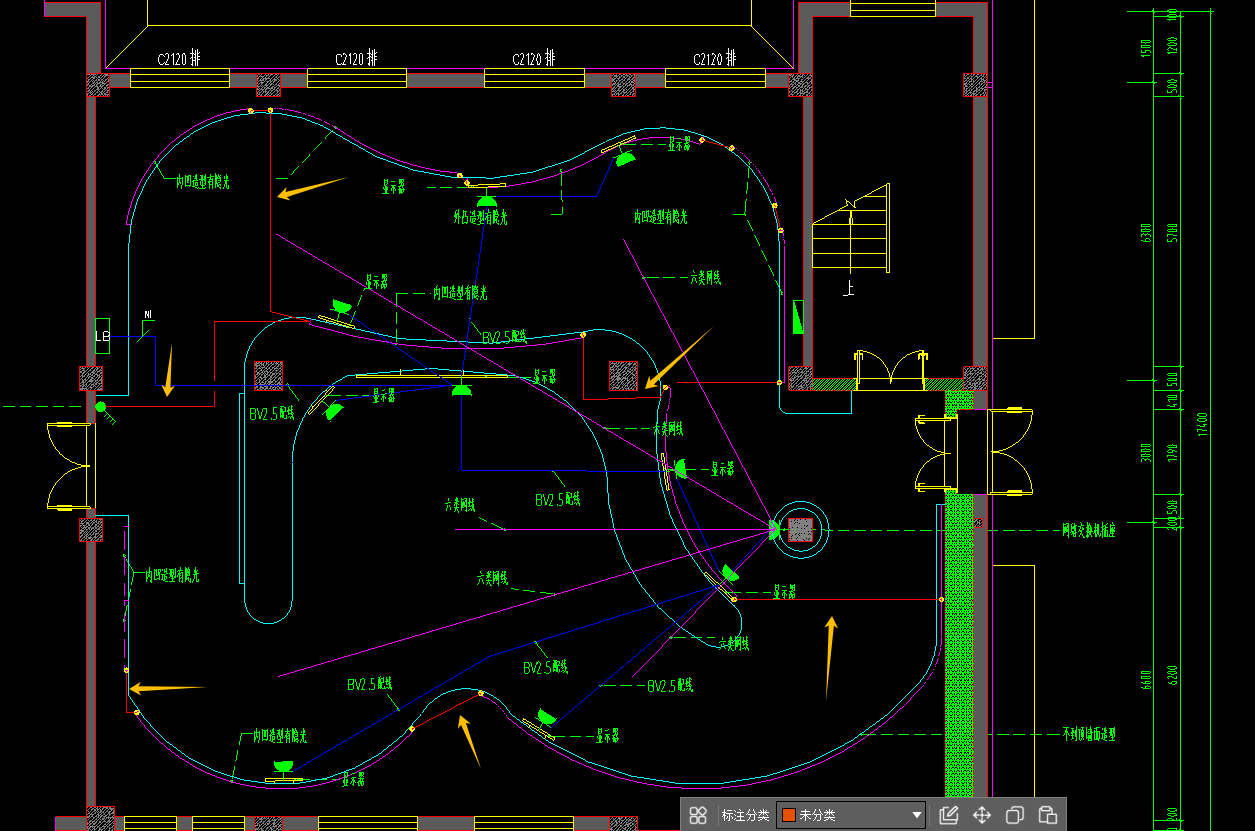The width and height of the screenshot is (1255, 831).
Task: Select the 6600 dimension text
Action: click(x=1147, y=681)
